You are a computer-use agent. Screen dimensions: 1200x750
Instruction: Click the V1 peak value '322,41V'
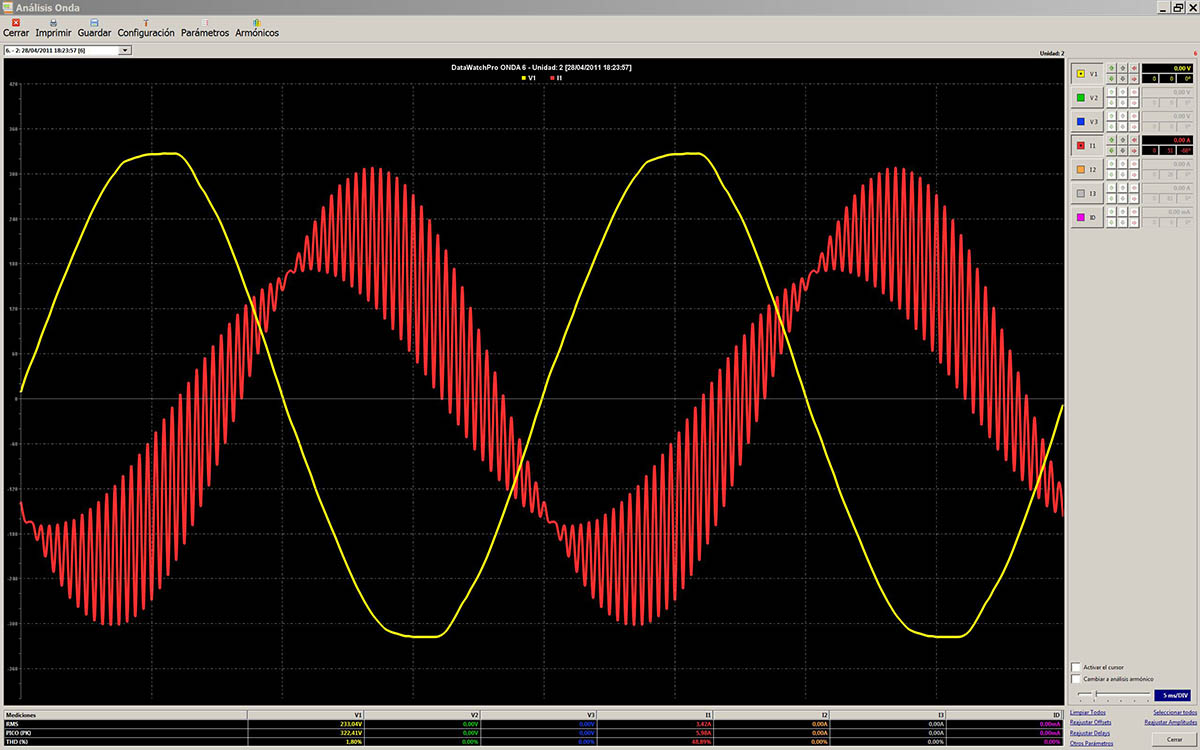point(349,733)
